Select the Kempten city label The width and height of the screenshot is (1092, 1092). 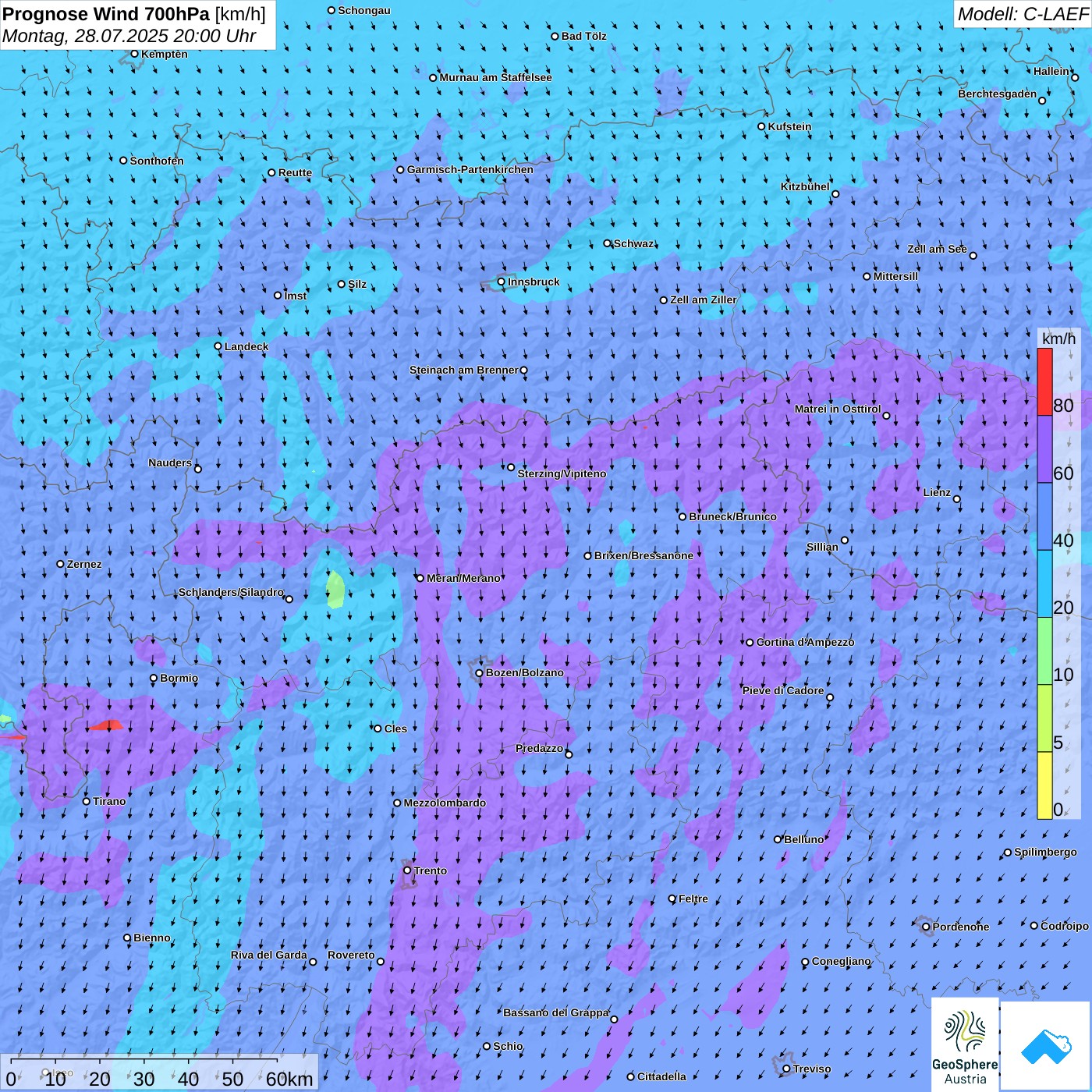point(164,54)
